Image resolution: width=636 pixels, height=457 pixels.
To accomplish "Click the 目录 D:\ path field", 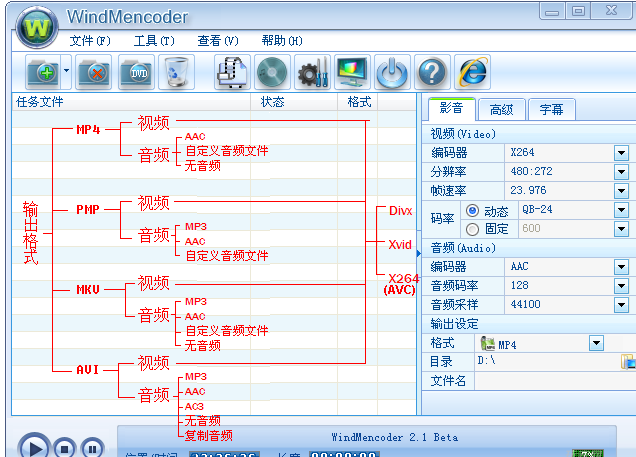I will click(x=548, y=362).
